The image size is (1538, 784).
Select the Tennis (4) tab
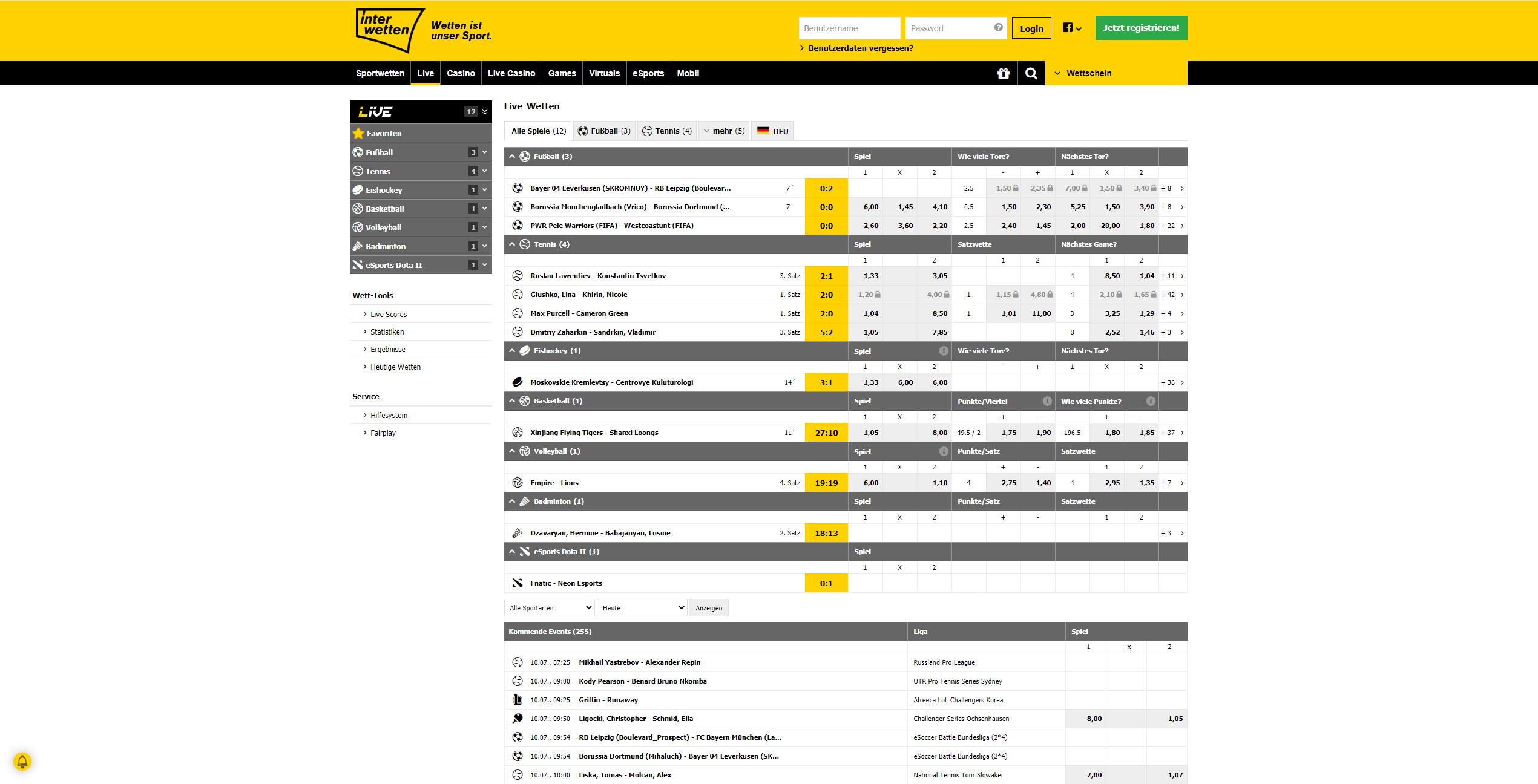(667, 131)
